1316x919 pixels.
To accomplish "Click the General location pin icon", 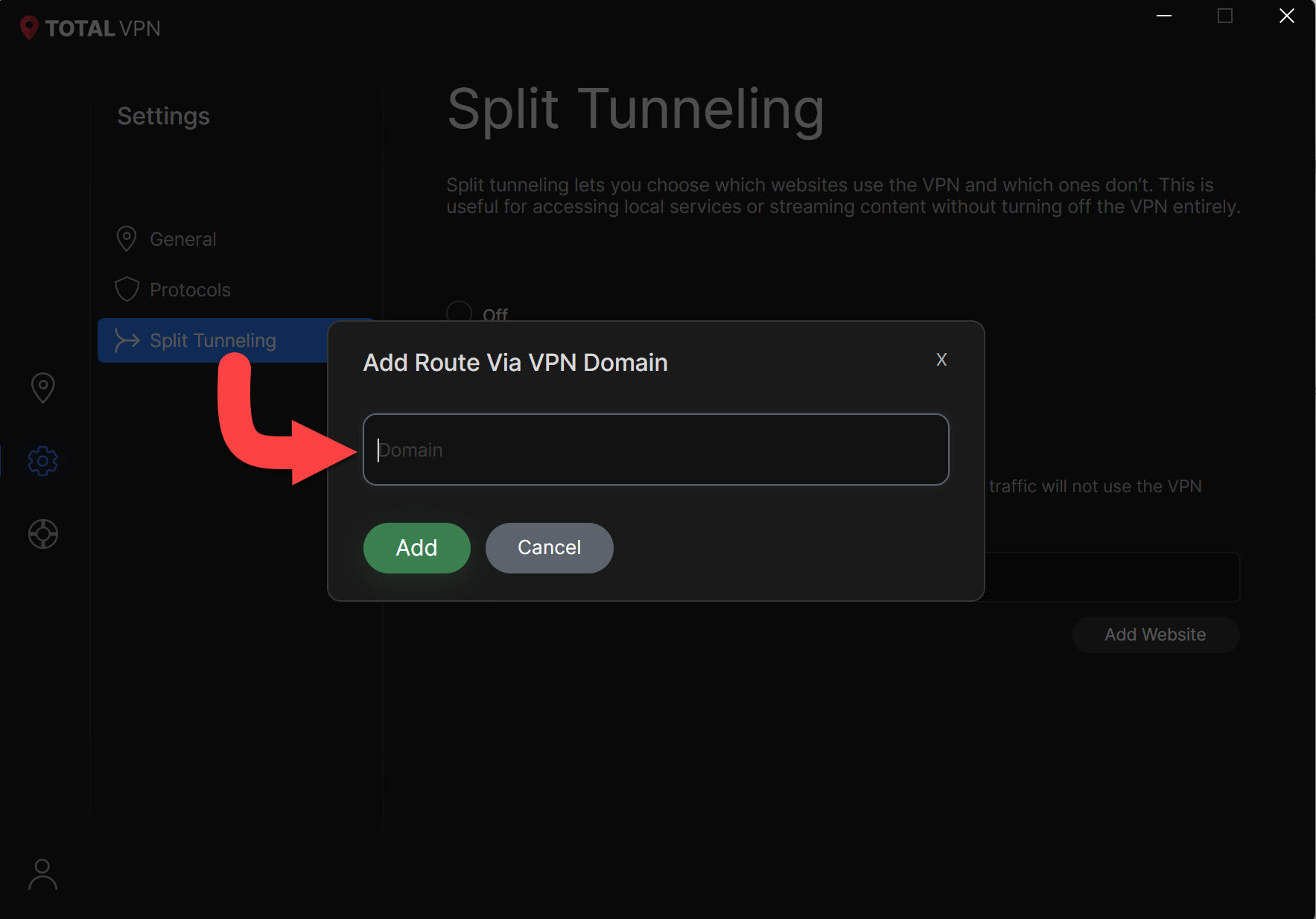I will 127,239.
